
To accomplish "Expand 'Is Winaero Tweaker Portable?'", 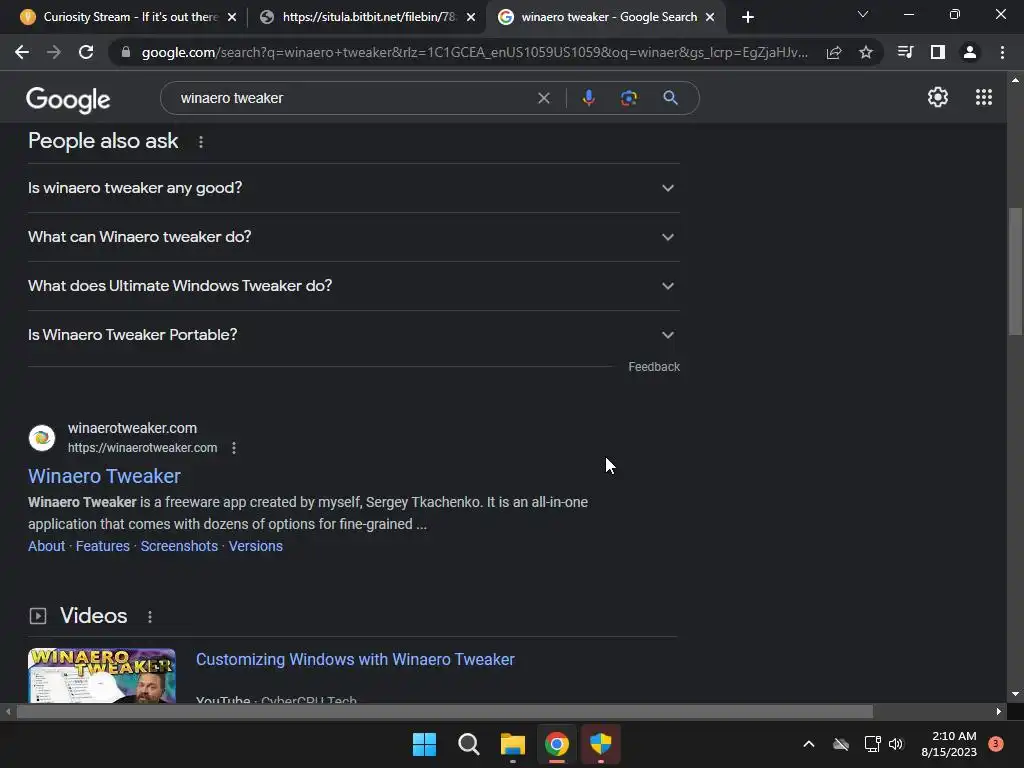I will click(354, 335).
